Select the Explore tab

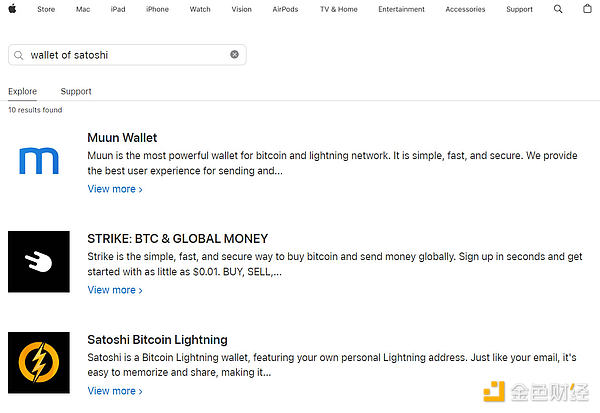tap(22, 91)
